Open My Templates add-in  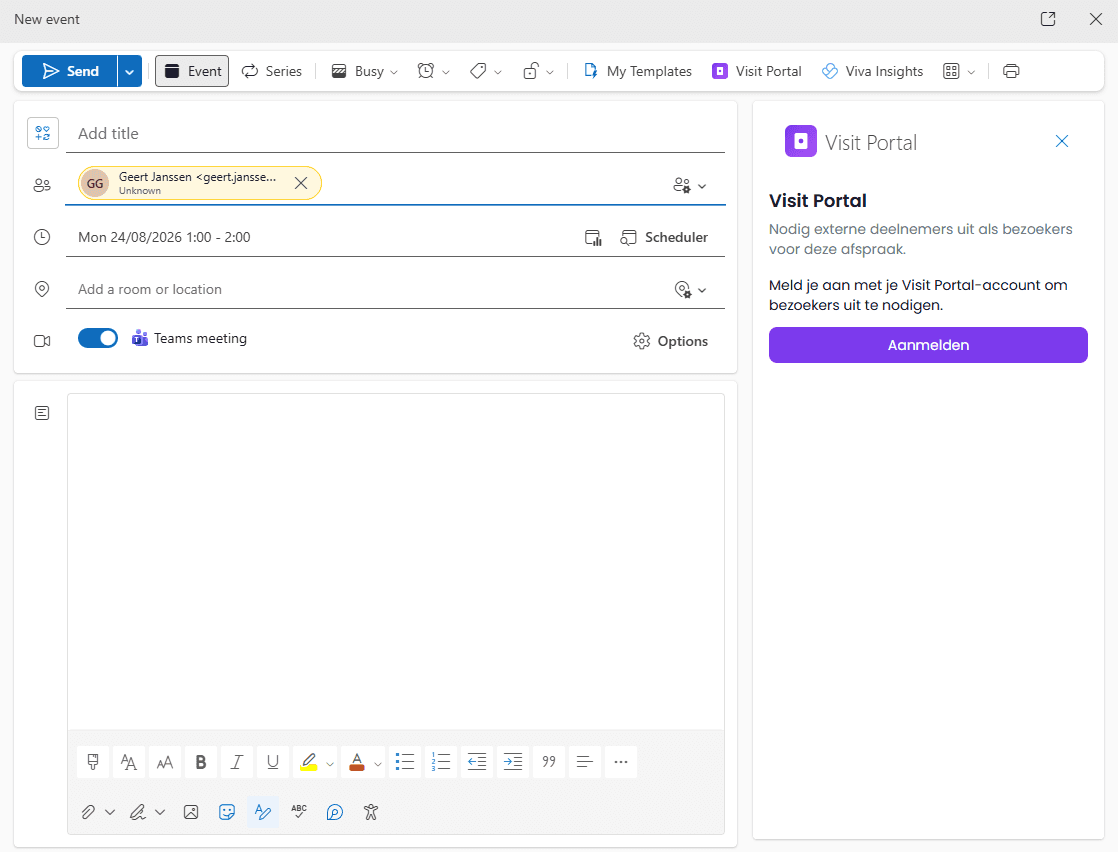tap(637, 71)
